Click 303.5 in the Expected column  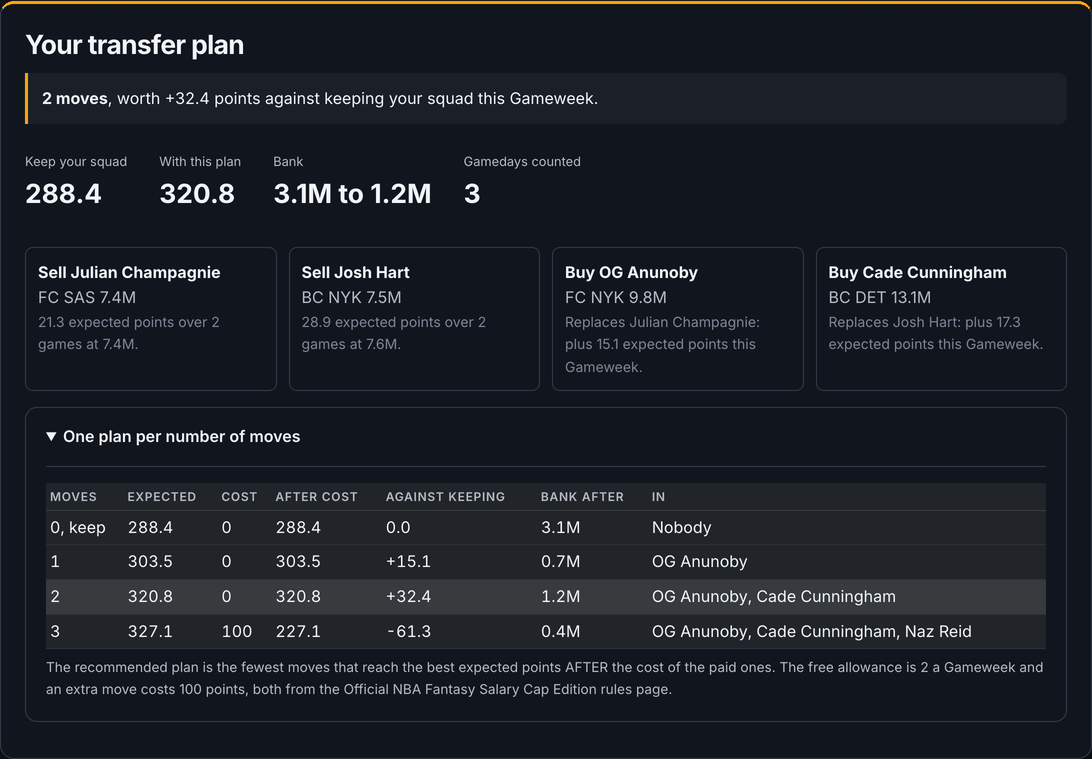click(150, 561)
